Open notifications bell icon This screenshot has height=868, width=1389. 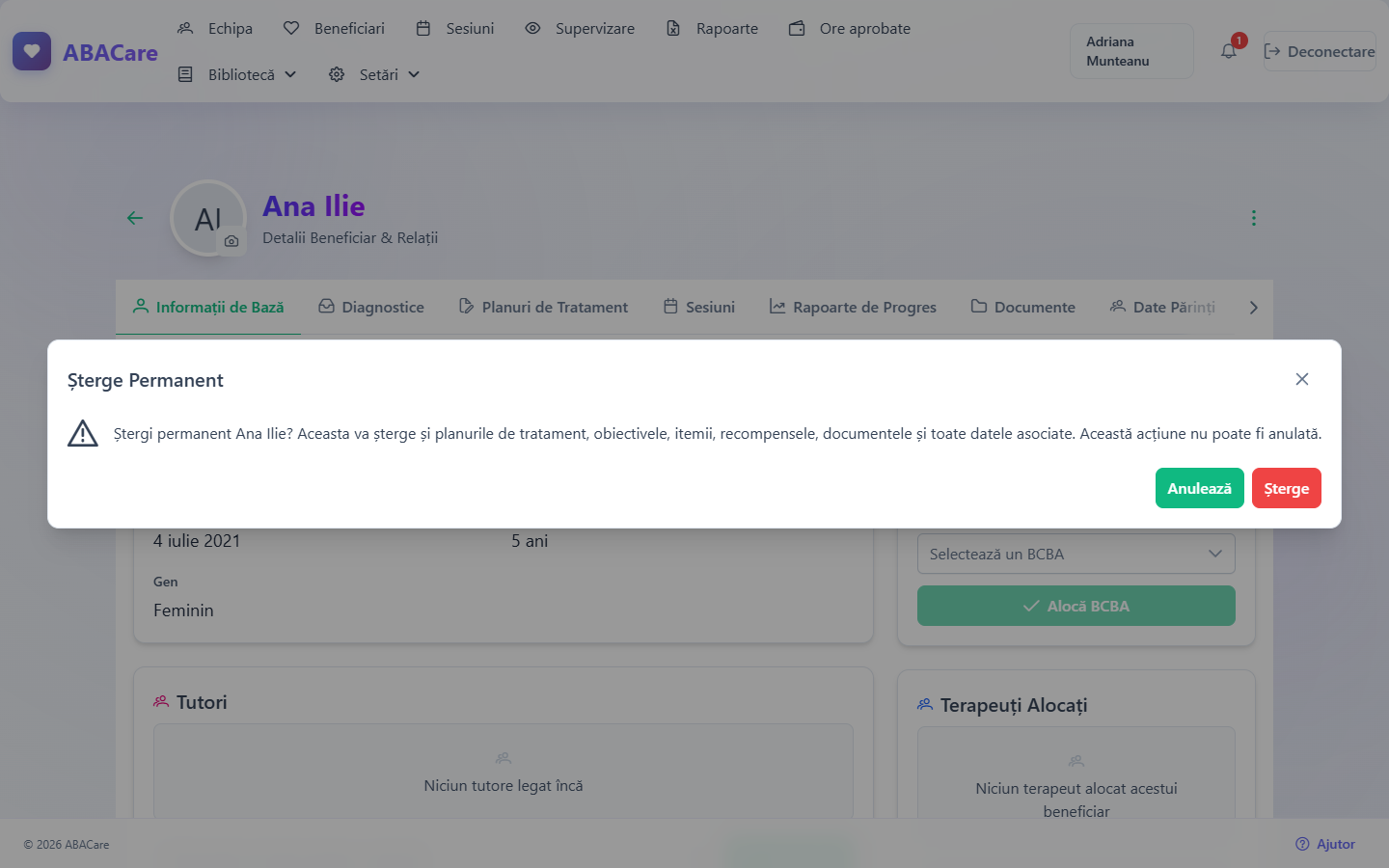[x=1229, y=51]
